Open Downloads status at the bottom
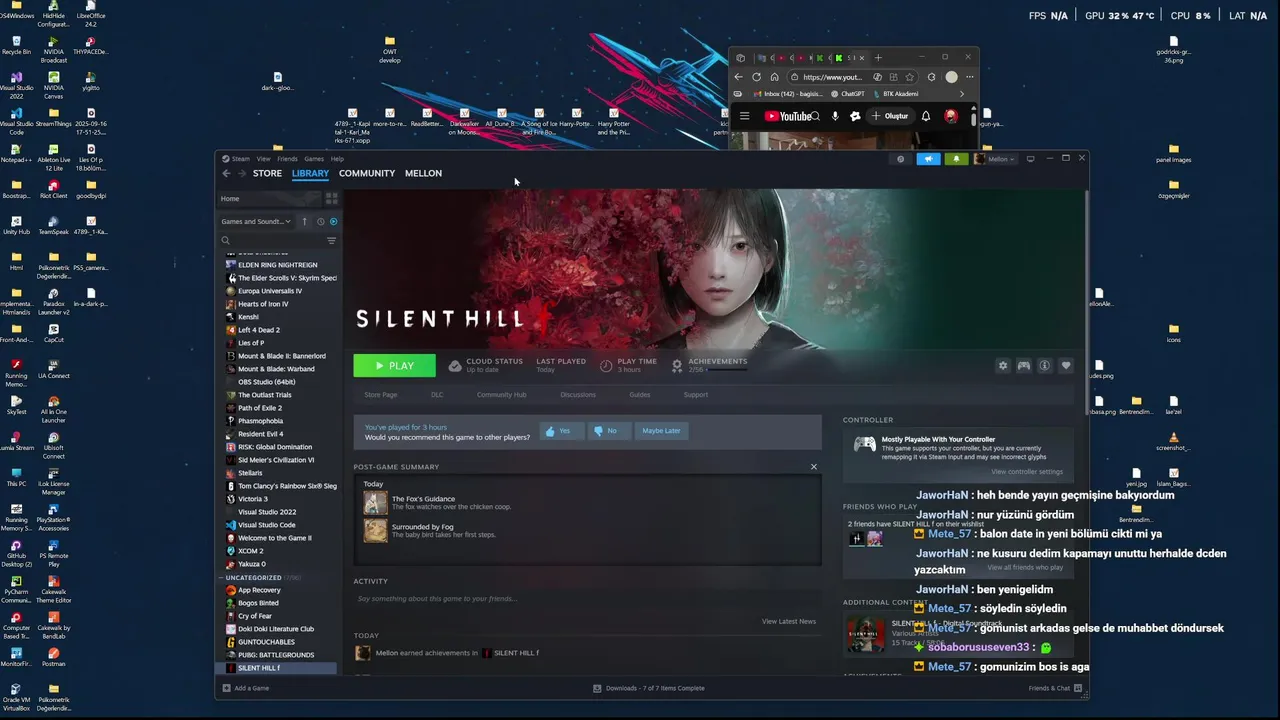 649,688
